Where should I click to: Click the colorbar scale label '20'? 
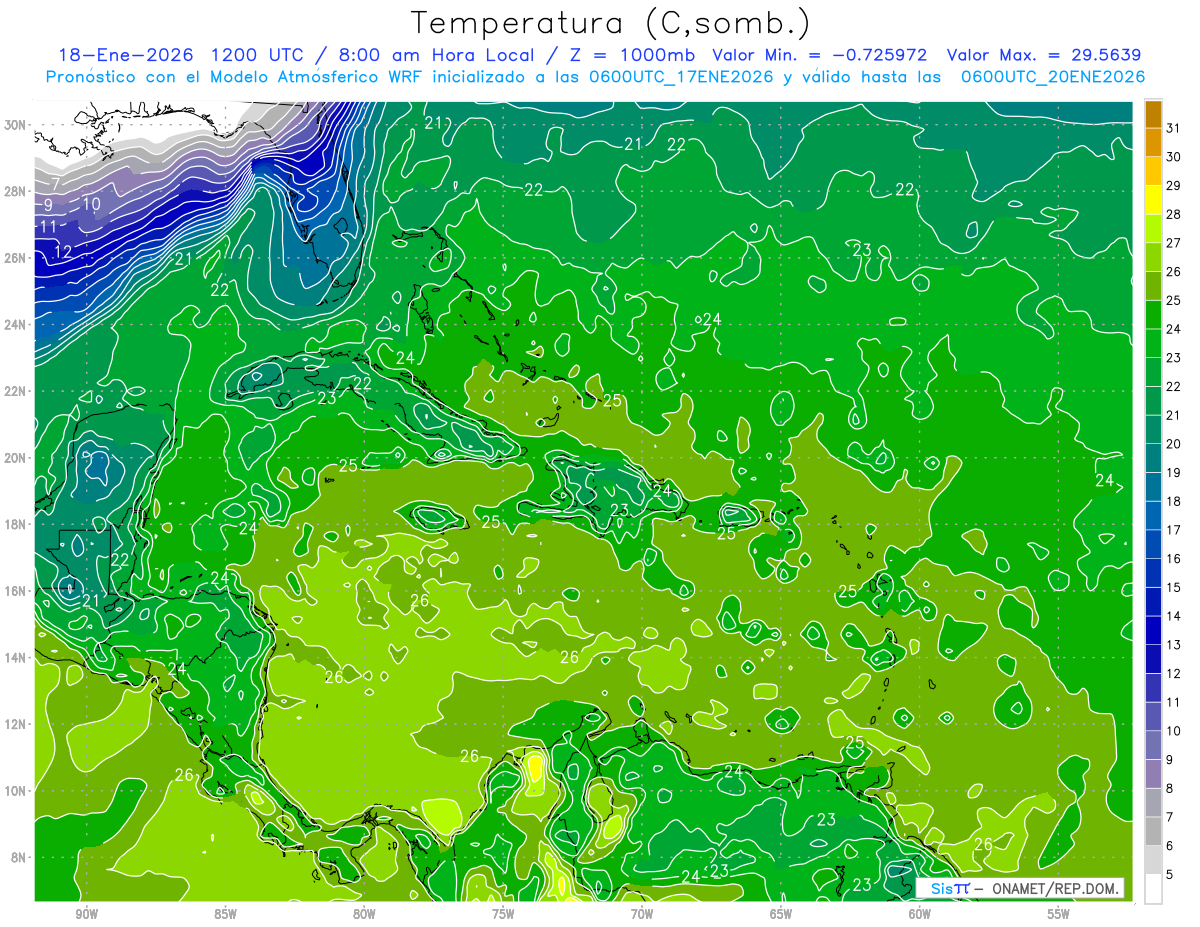(1174, 444)
